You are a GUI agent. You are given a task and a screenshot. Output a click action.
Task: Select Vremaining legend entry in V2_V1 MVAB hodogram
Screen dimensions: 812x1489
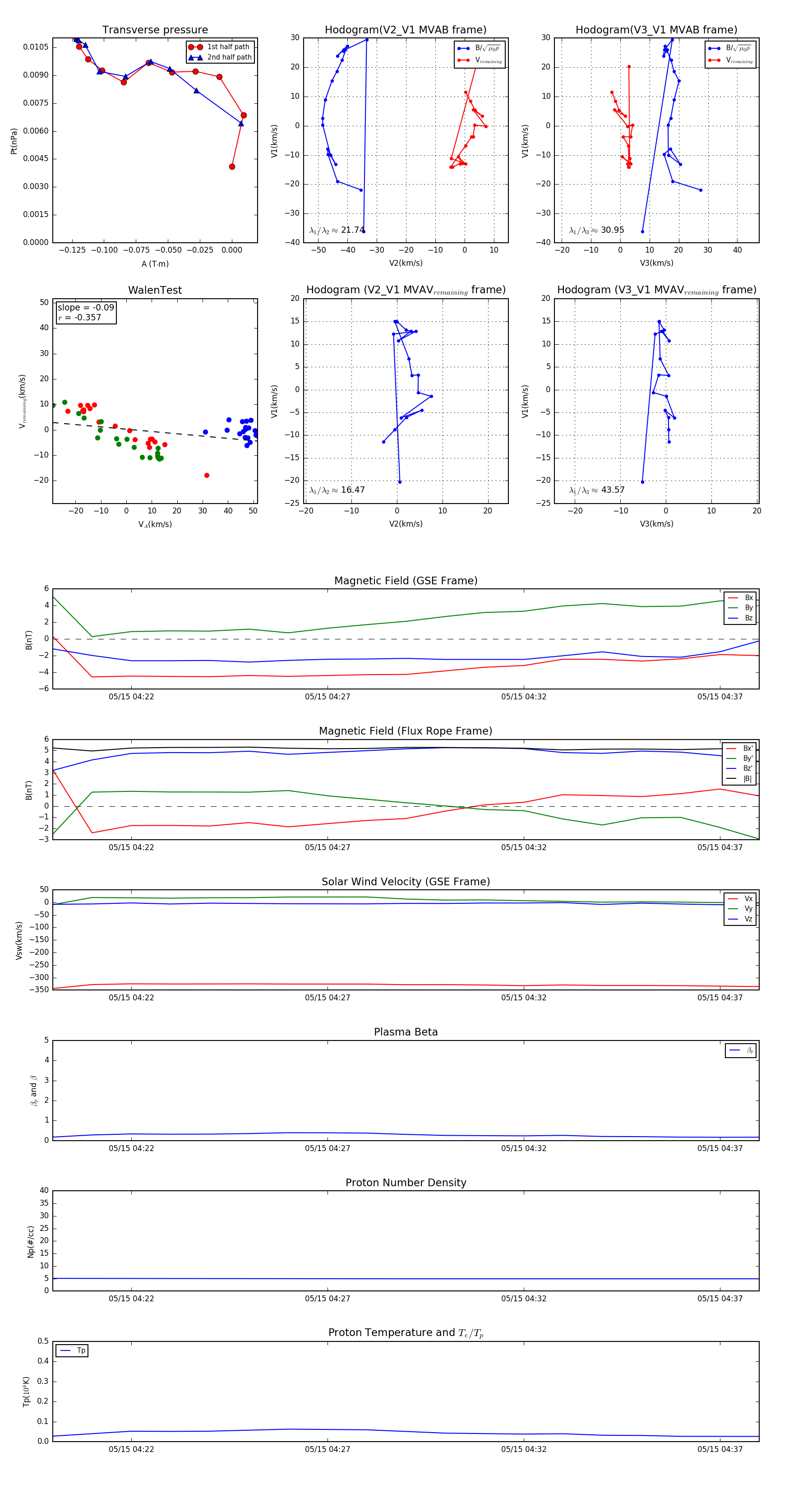tap(480, 60)
